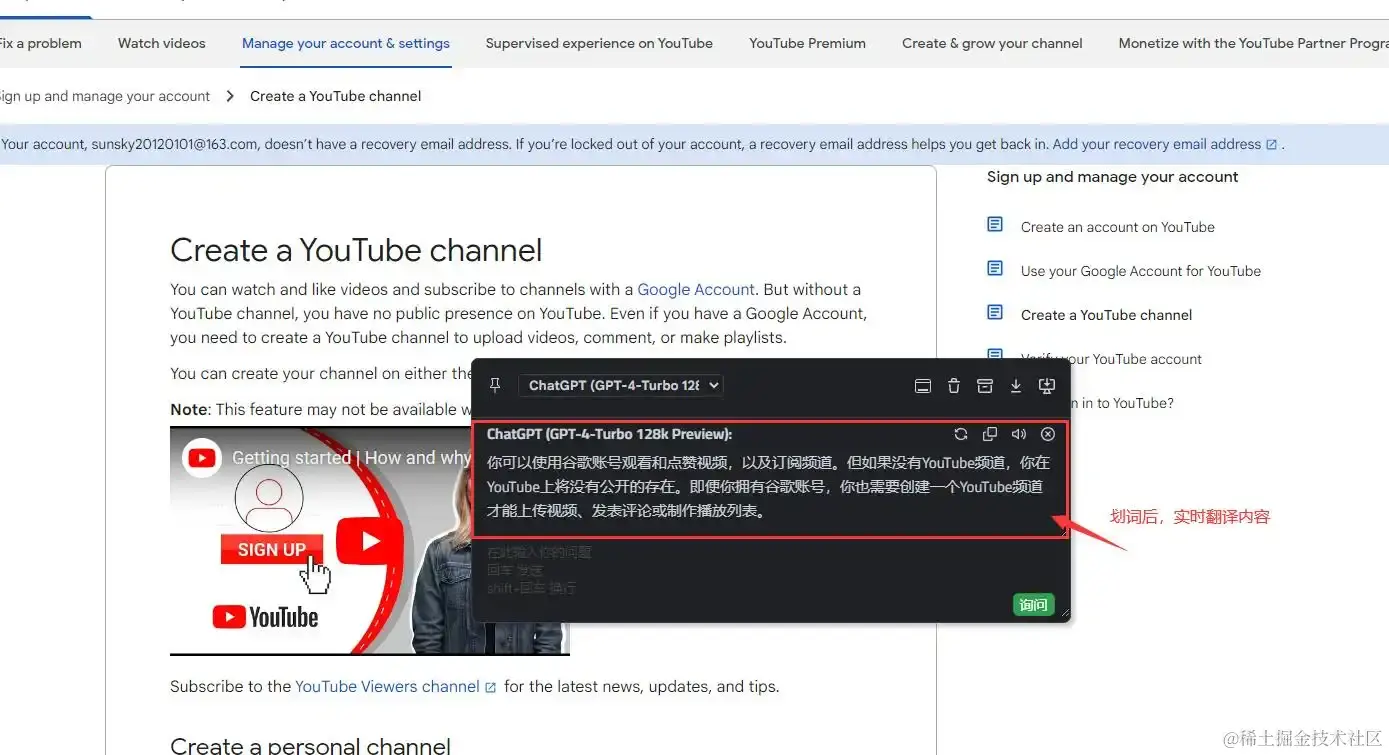Focus the question input box in popup

pyautogui.click(x=770, y=570)
